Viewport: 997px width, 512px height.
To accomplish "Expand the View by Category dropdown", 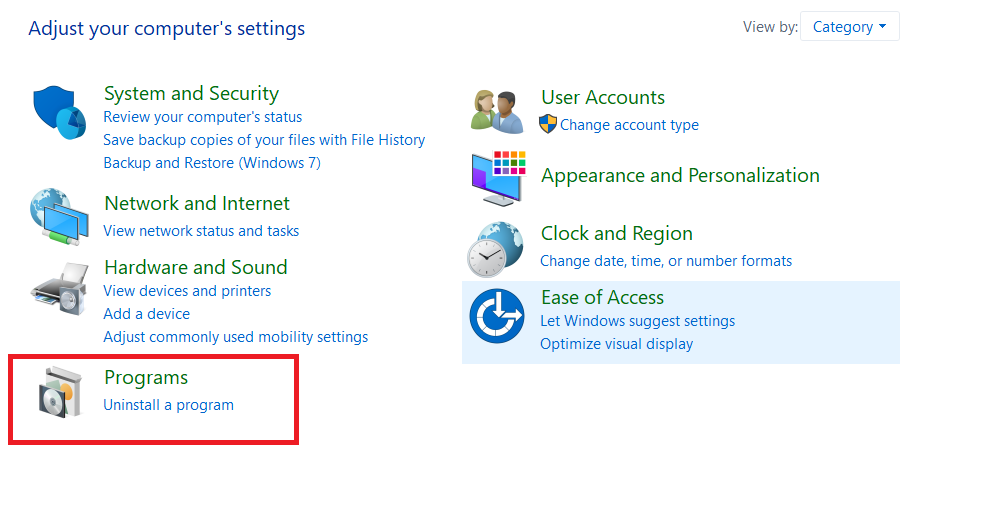I will click(x=849, y=27).
